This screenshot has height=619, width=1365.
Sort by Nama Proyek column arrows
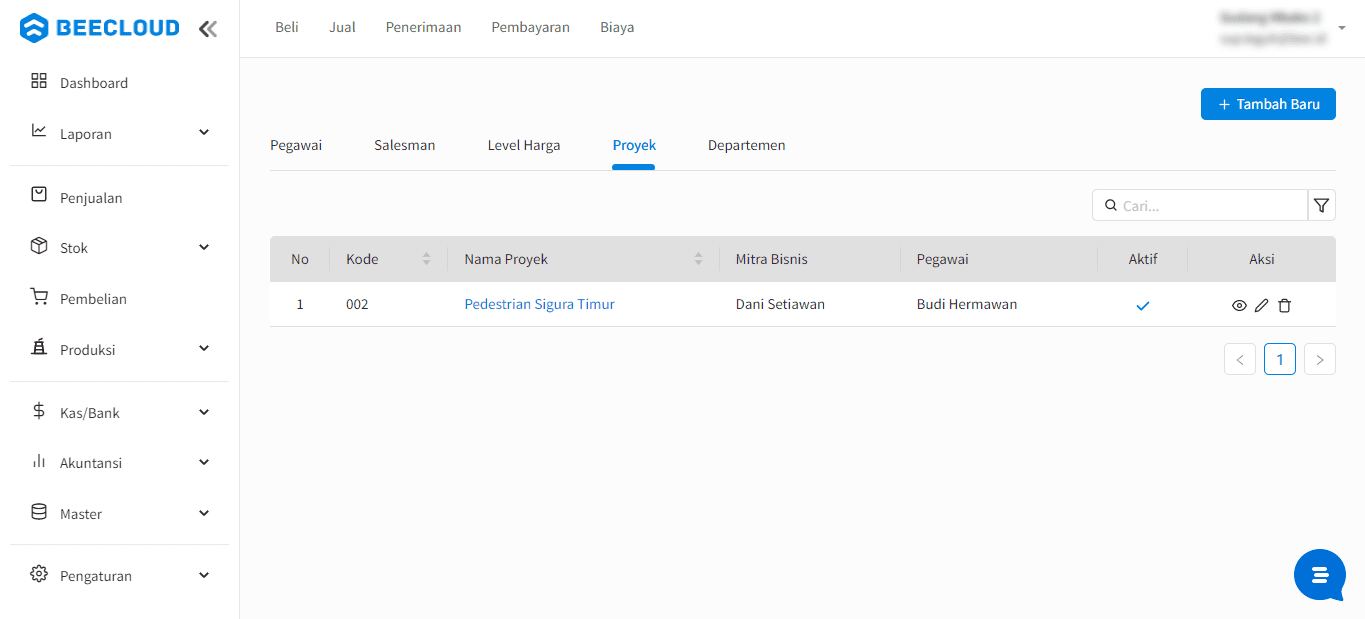698,259
